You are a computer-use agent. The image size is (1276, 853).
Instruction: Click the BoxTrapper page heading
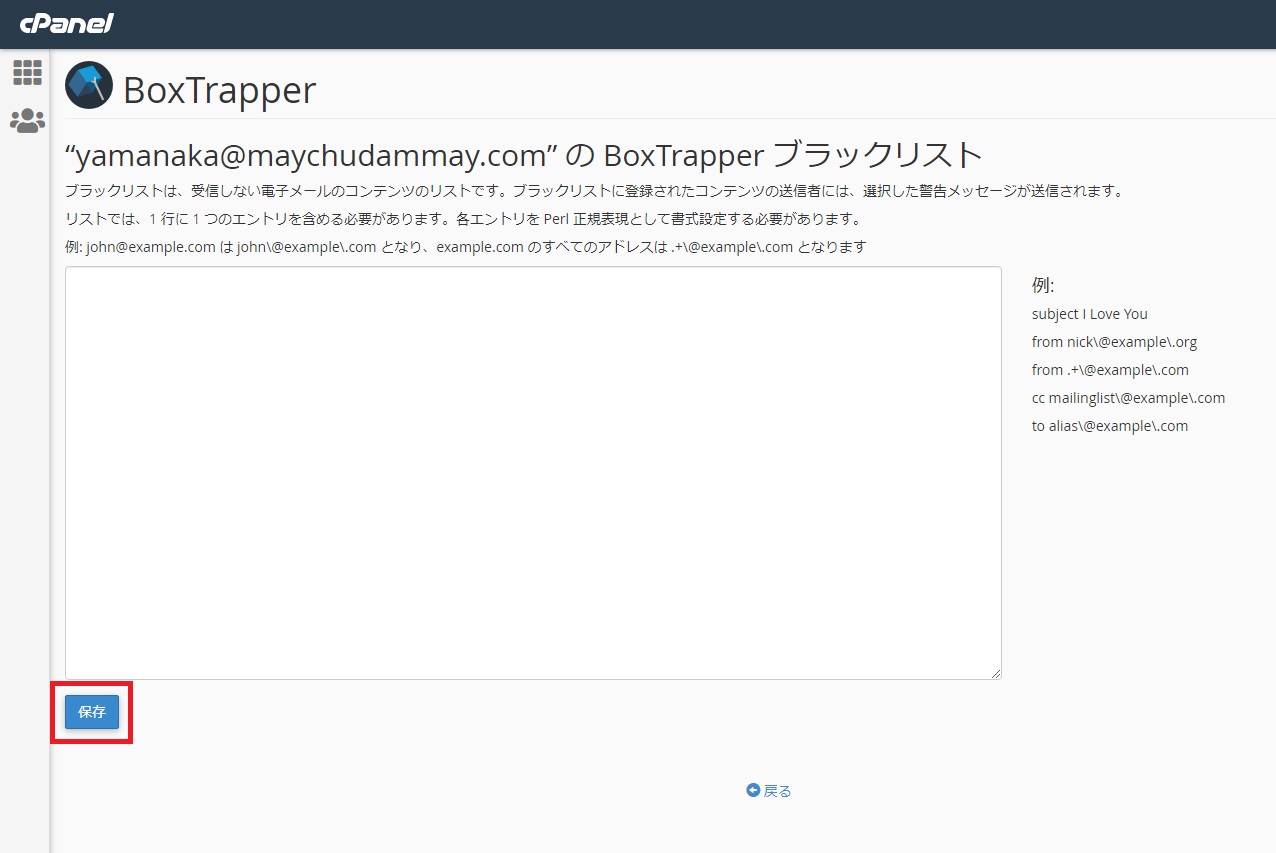tap(219, 90)
